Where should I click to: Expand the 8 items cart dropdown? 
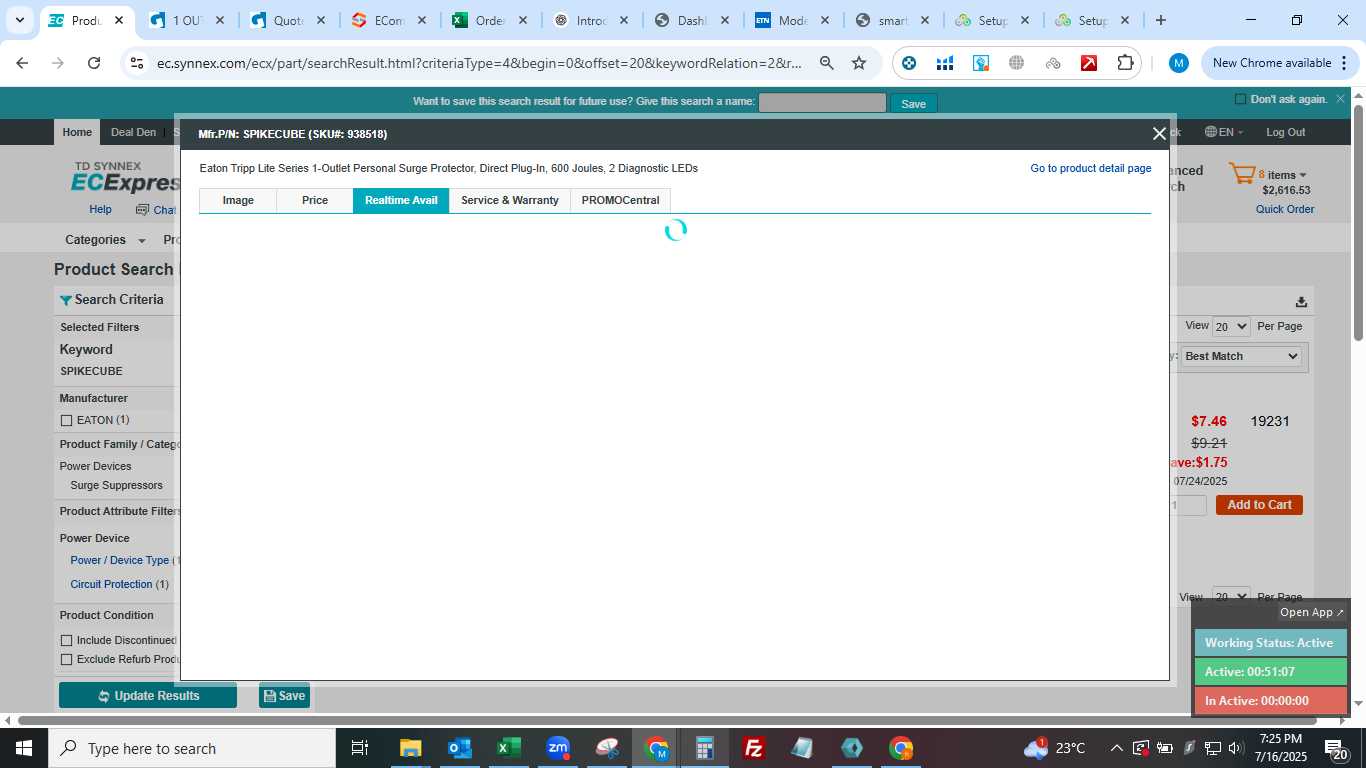coord(1283,175)
